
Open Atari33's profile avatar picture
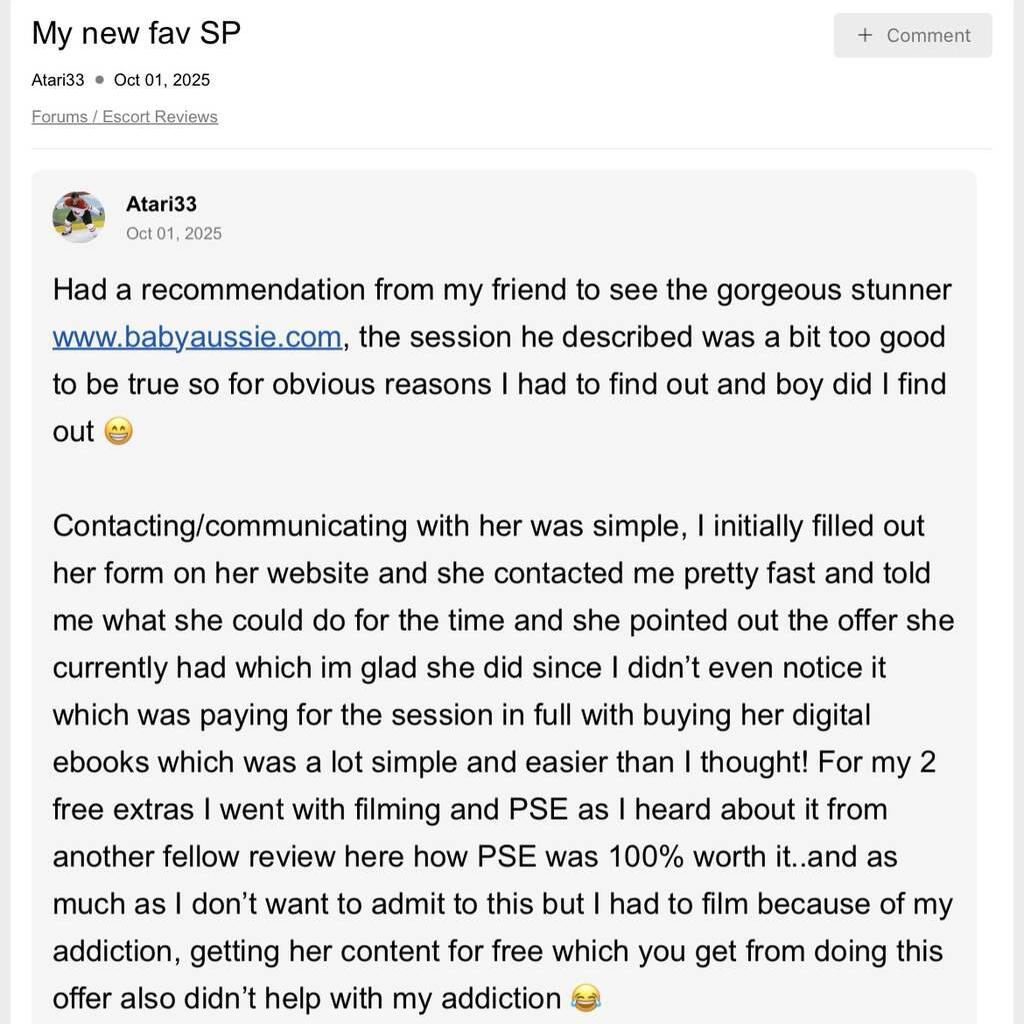pos(79,217)
